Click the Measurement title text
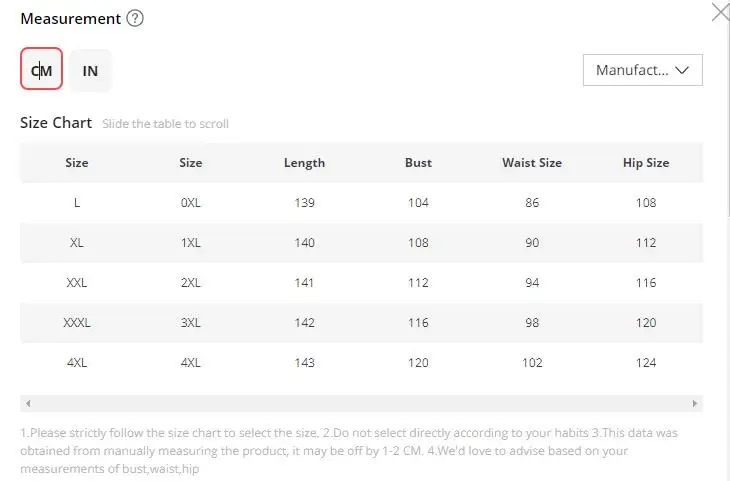 pyautogui.click(x=71, y=19)
